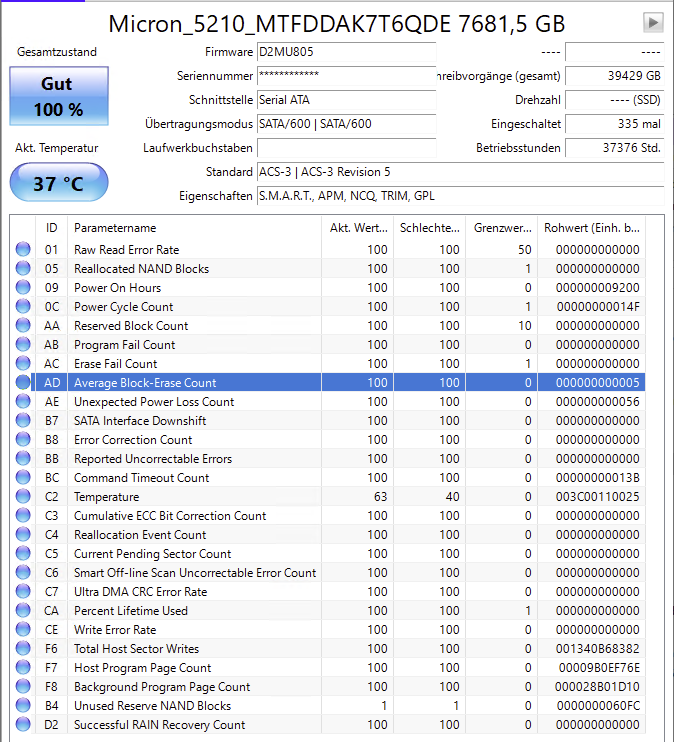Viewport: 674px width, 742px height.
Task: Select the Average Block-Erase Count highlighted row
Action: click(338, 382)
